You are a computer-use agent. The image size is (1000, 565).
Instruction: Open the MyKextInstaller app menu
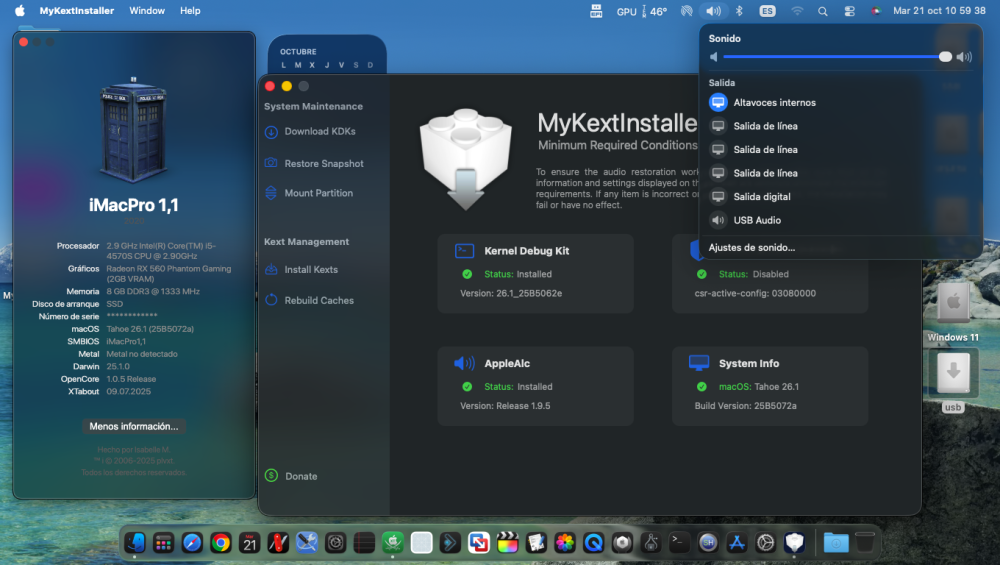tap(77, 11)
